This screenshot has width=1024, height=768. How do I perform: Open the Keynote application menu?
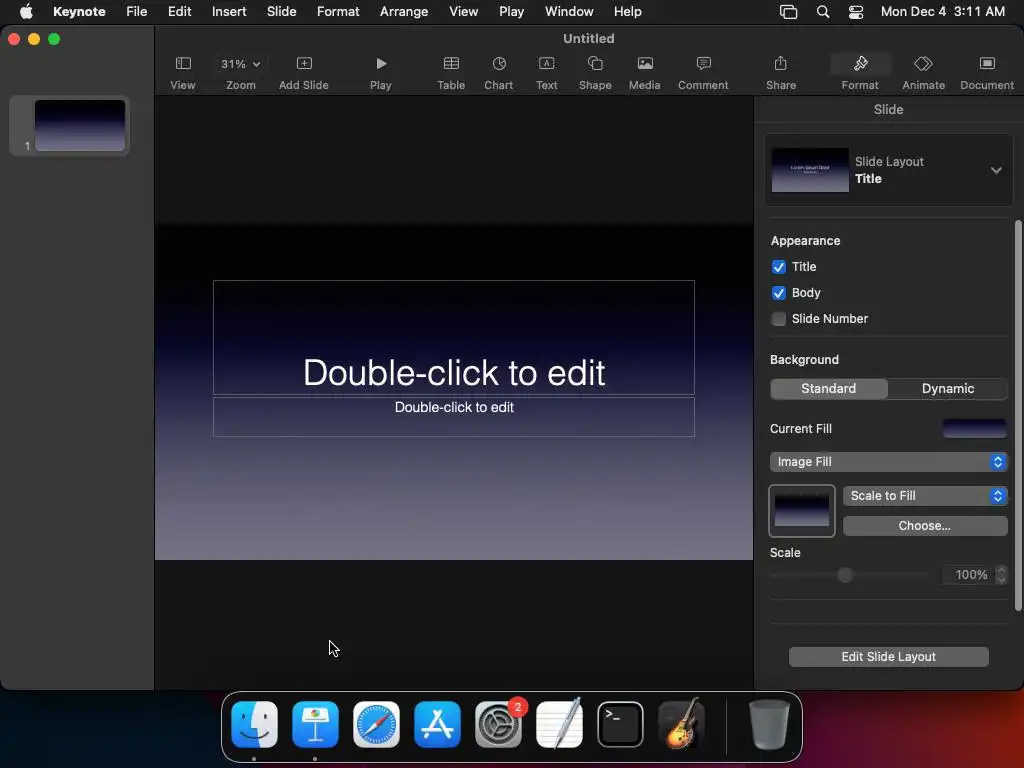coord(79,12)
